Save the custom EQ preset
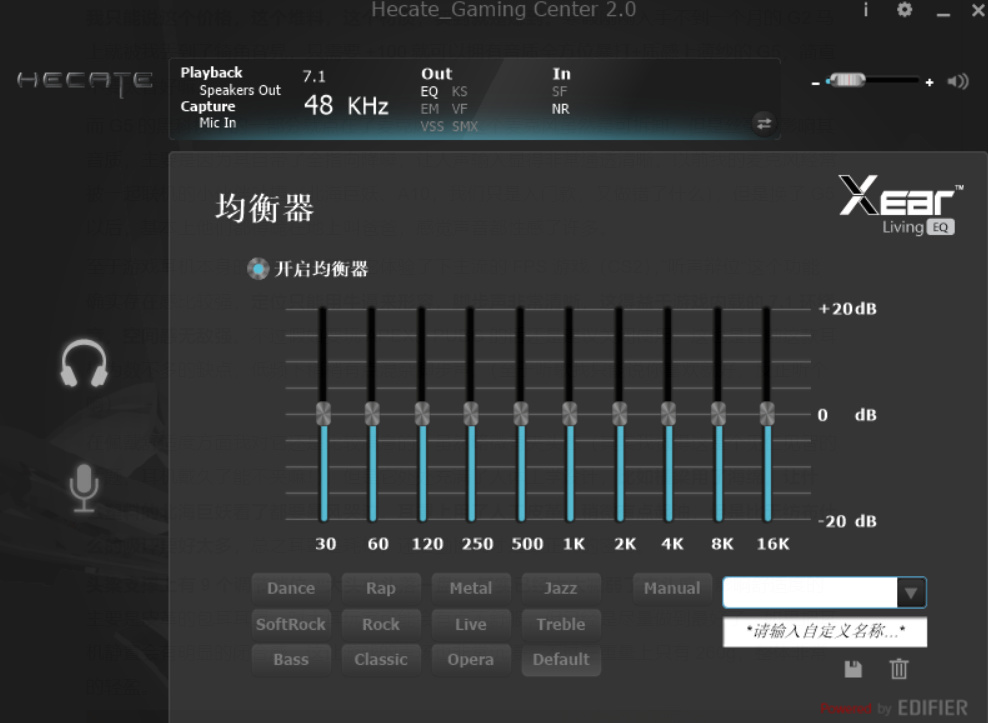The height and width of the screenshot is (723, 988). point(853,669)
